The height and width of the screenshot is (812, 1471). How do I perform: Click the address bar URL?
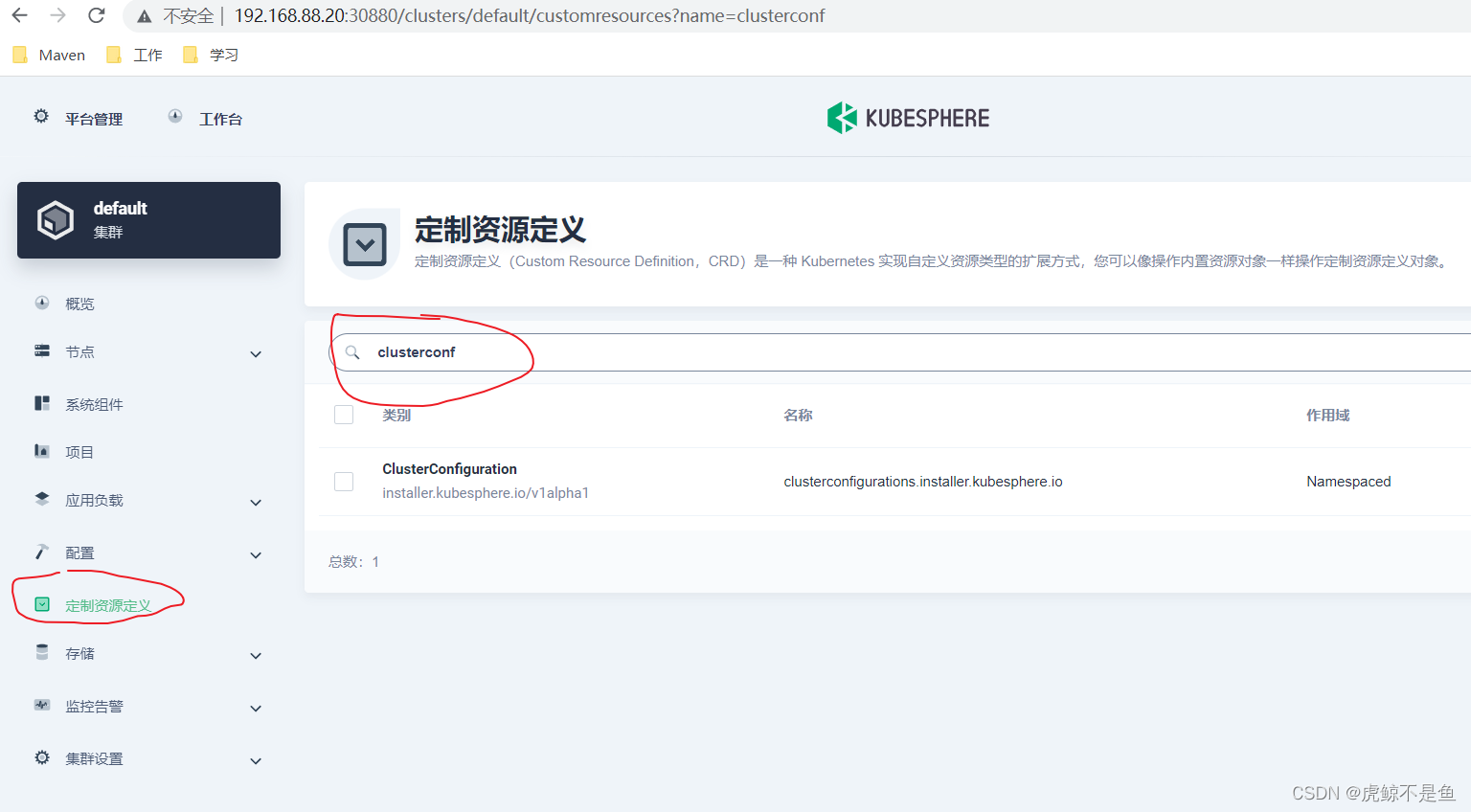[530, 15]
